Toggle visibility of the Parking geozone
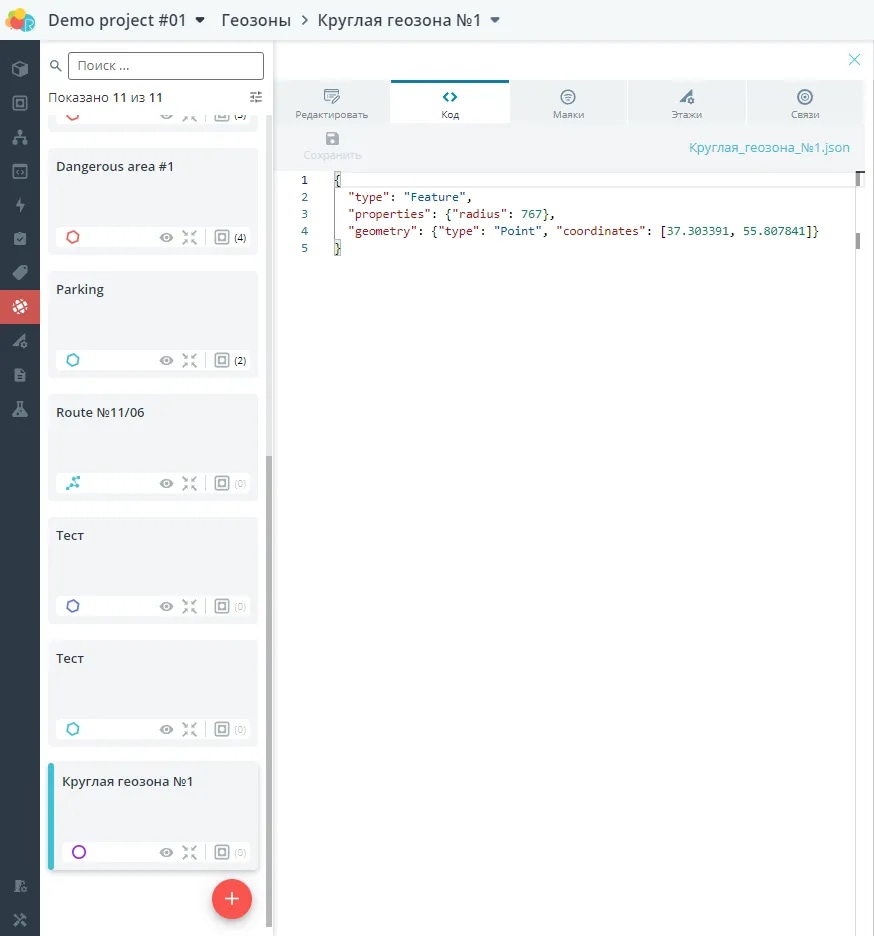Screen dimensions: 874x936 click(167, 360)
